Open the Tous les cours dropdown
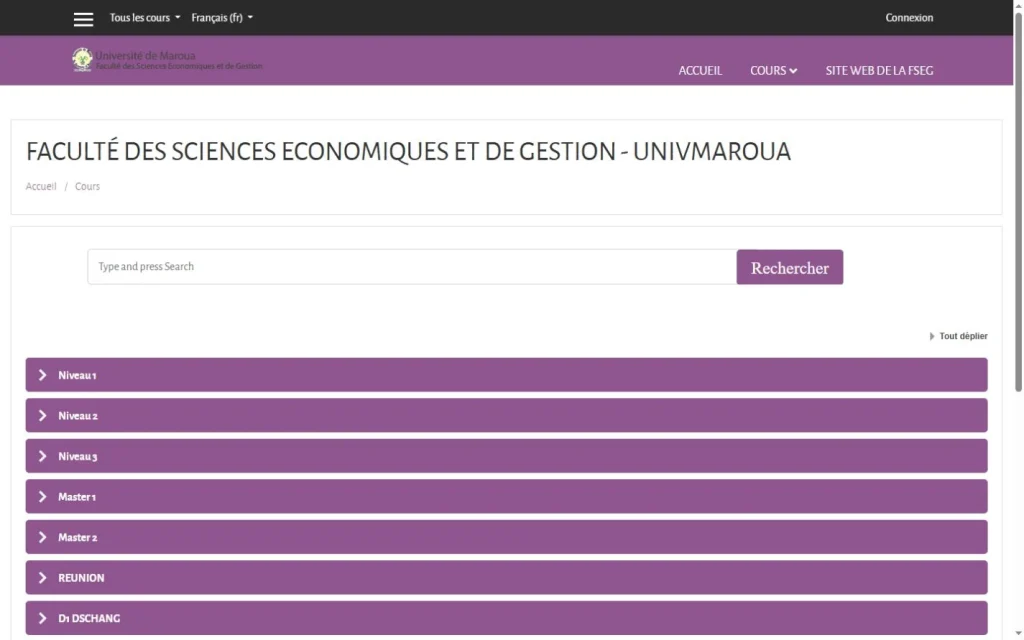The image size is (1024, 640). [144, 18]
